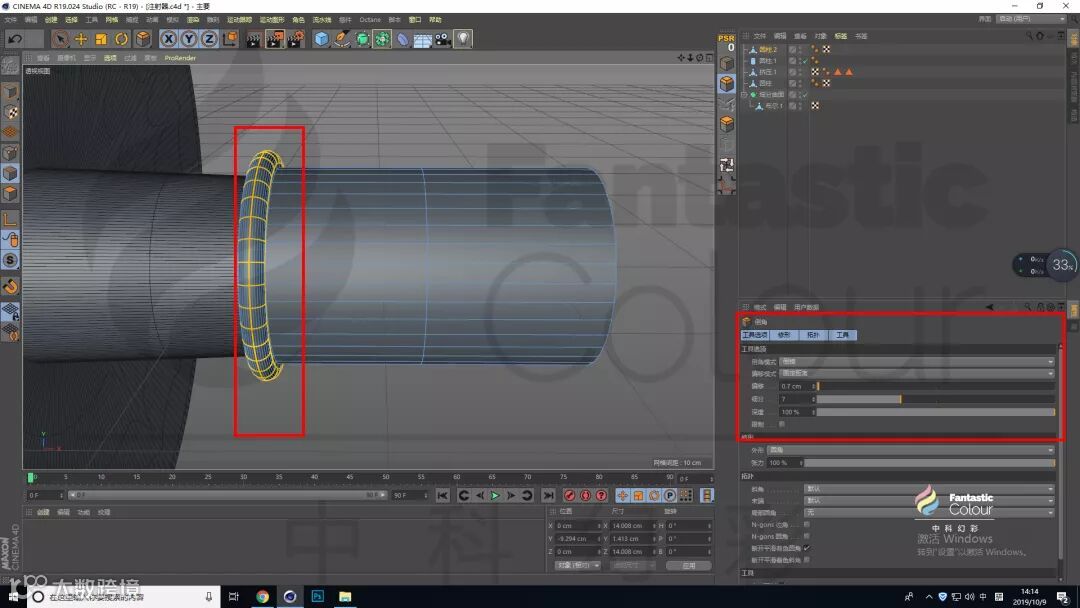Select the Move tool icon

[x=81, y=39]
